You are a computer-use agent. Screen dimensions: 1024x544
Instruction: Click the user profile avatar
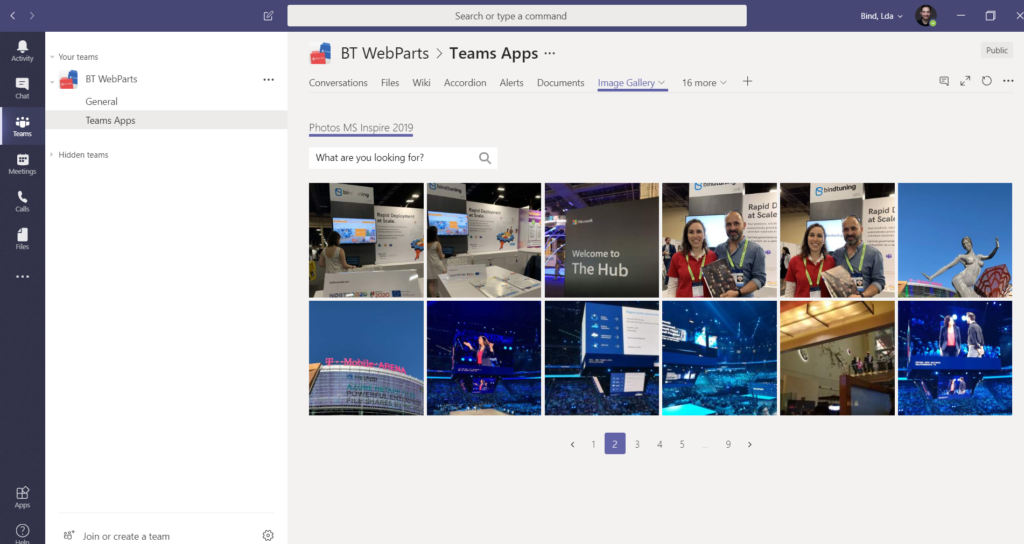(x=925, y=16)
